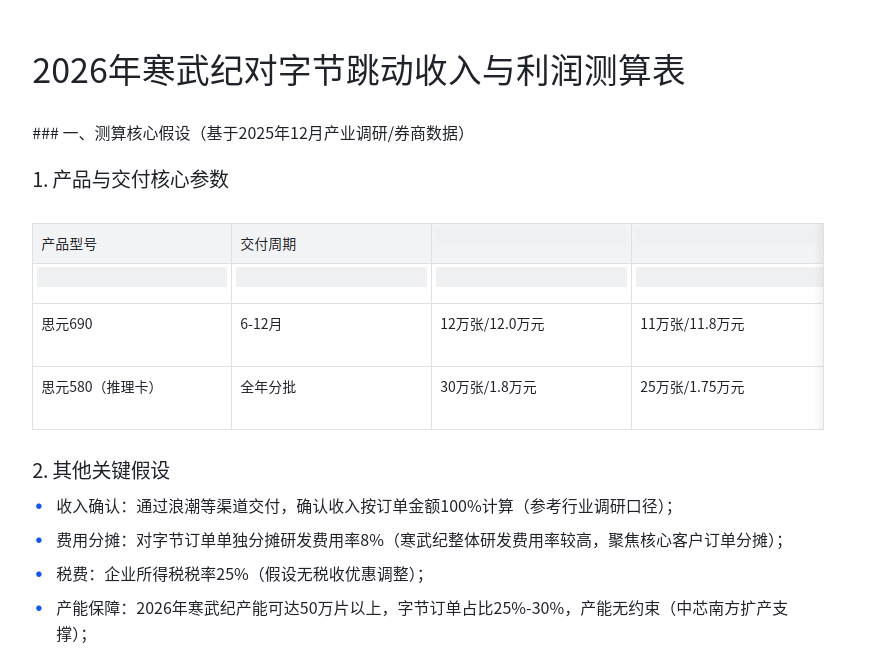Select the 思元690 table cell
The image size is (881, 657).
point(67,324)
